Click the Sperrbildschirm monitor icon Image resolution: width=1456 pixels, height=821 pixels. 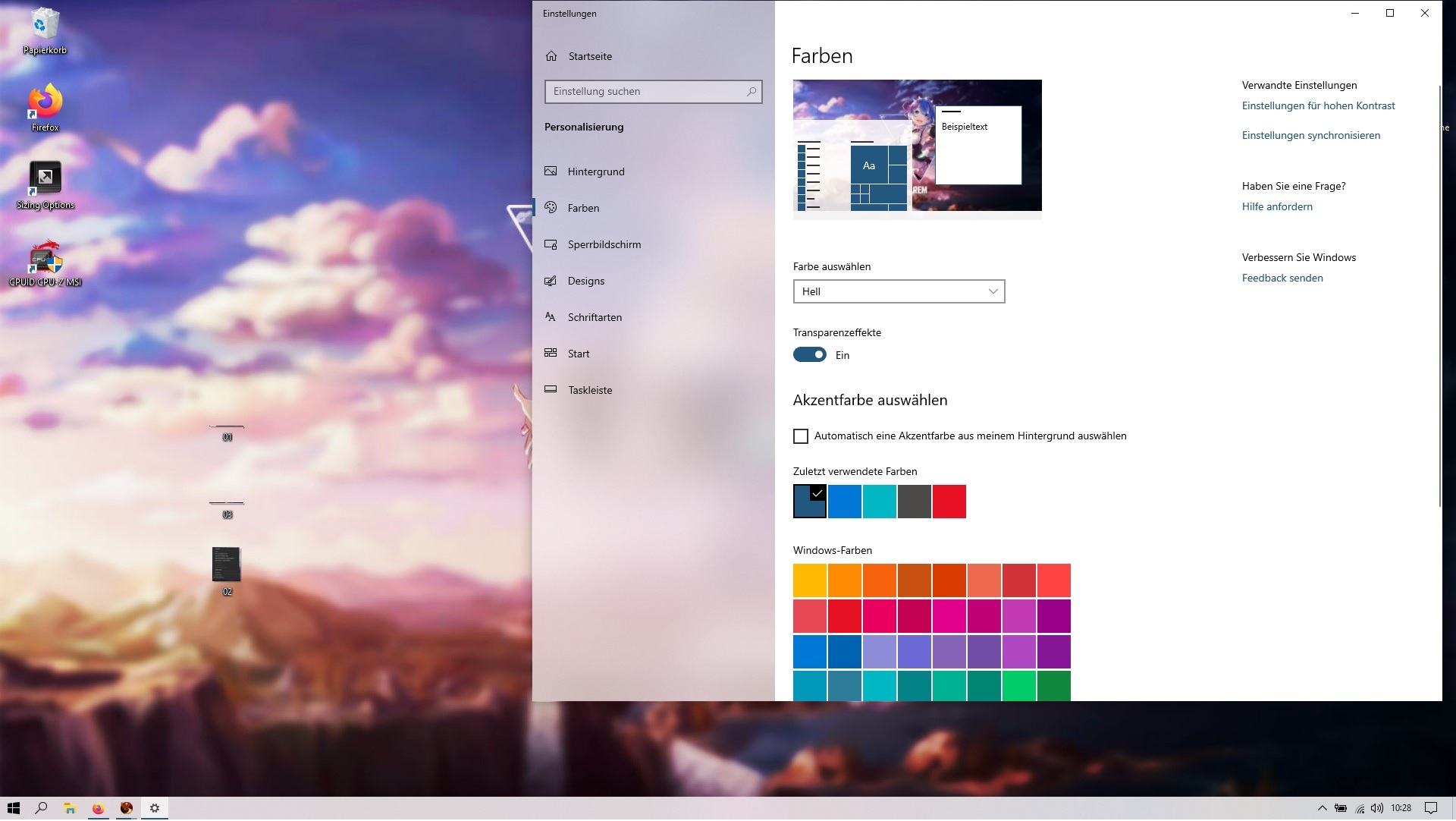click(551, 244)
